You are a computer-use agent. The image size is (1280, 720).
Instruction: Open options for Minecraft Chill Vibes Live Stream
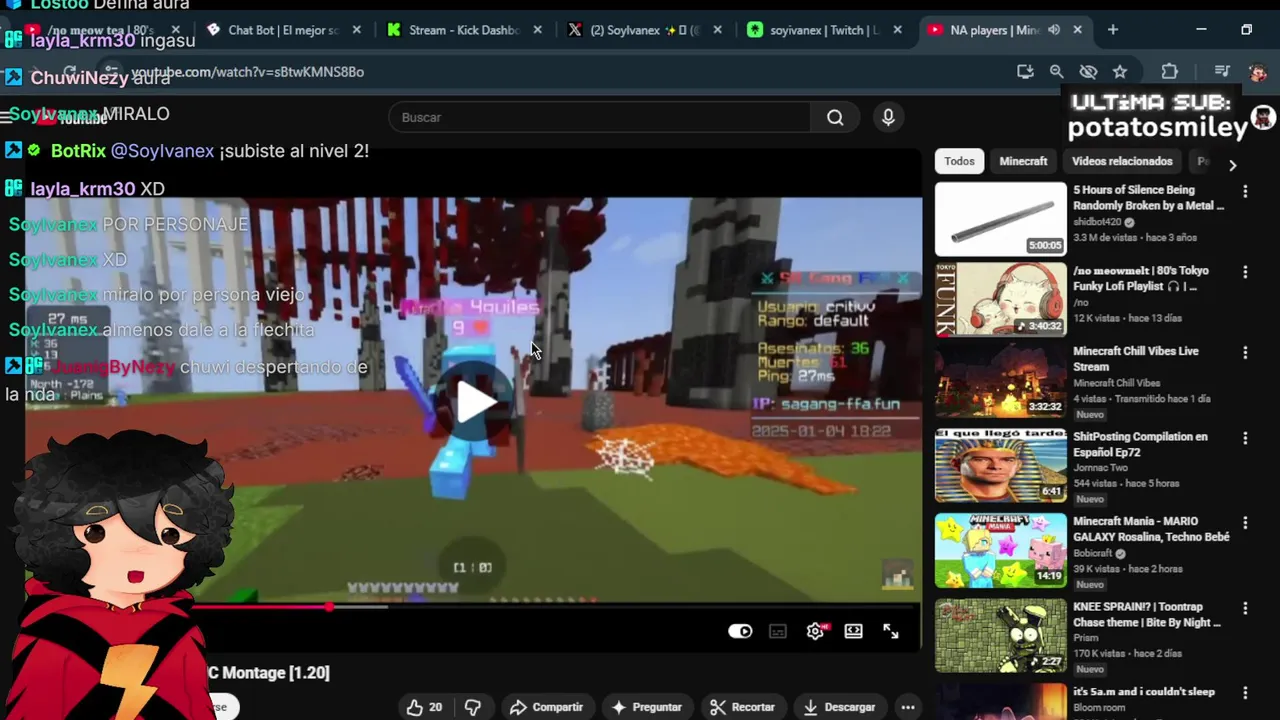(1245, 353)
